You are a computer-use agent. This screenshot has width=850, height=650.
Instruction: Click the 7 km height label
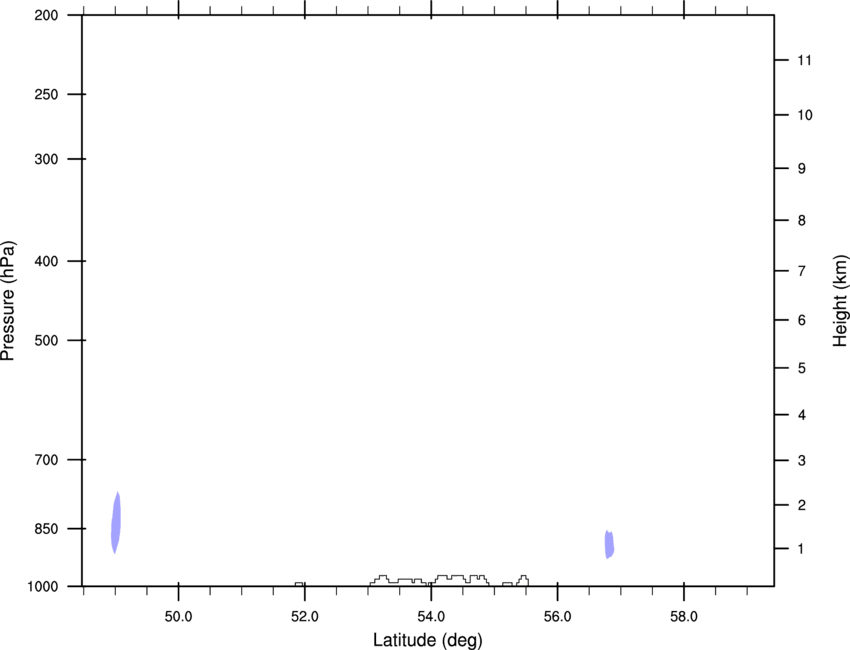[x=802, y=271]
